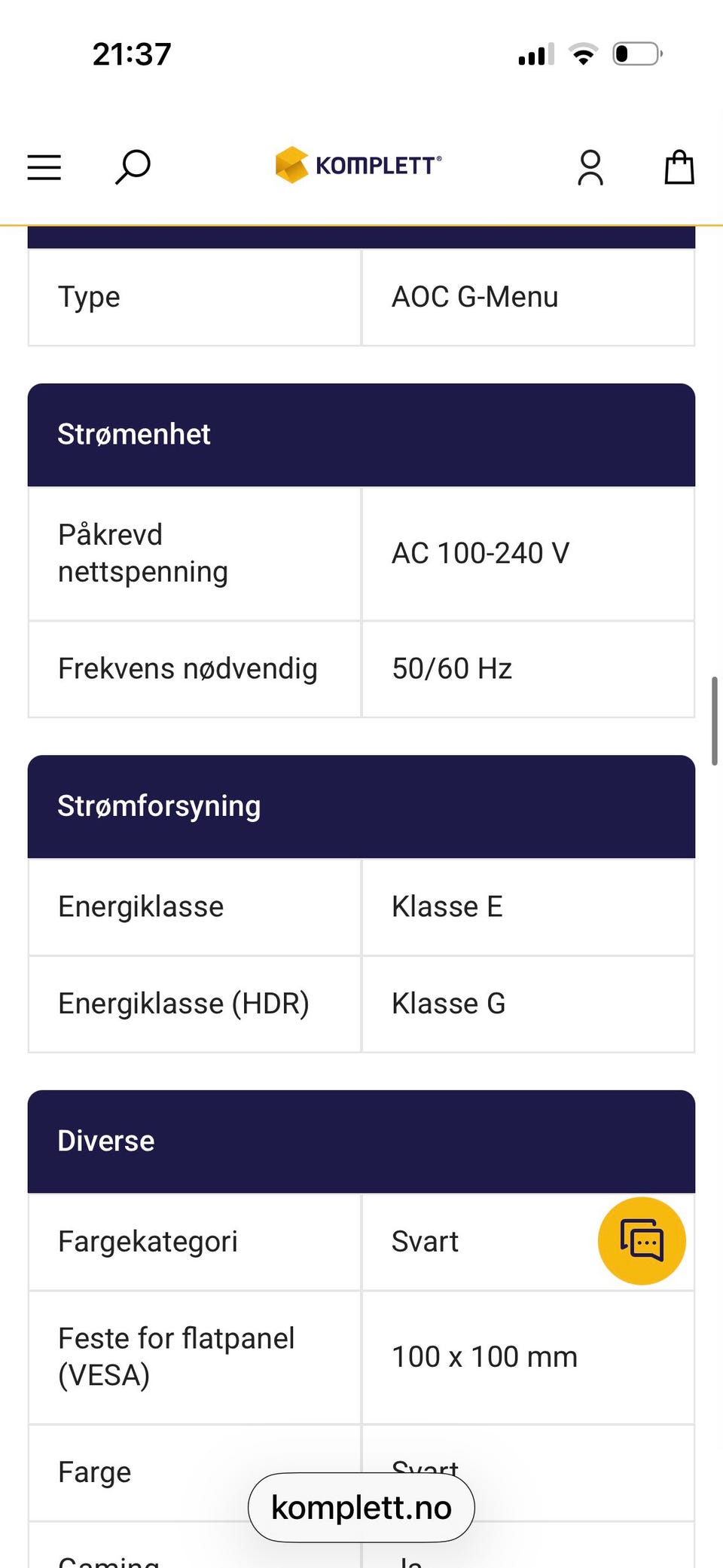Screen dimensions: 723x1568
Task: Open the hamburger menu
Action: tap(44, 167)
